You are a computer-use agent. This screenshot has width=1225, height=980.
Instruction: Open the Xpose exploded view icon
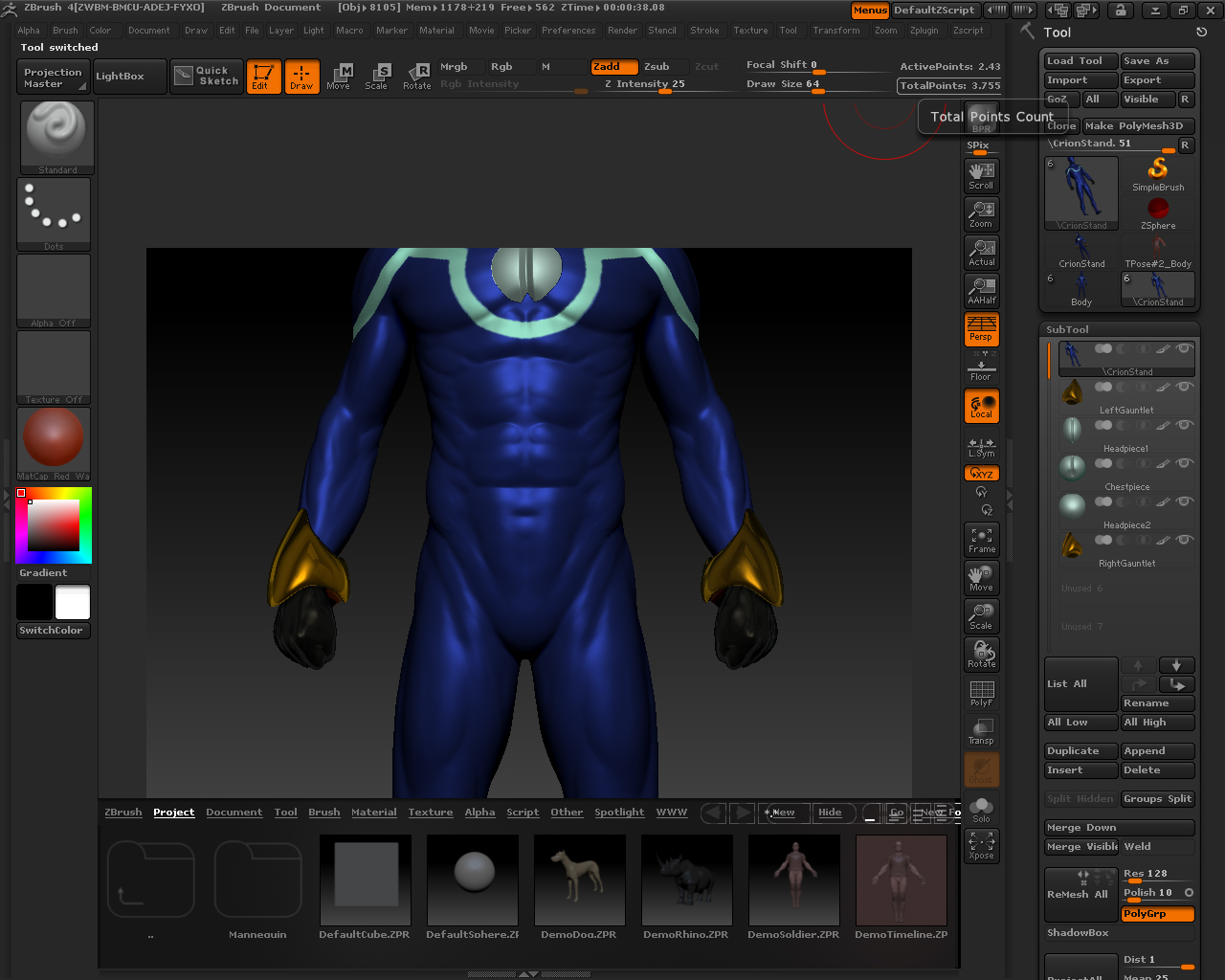[x=982, y=846]
